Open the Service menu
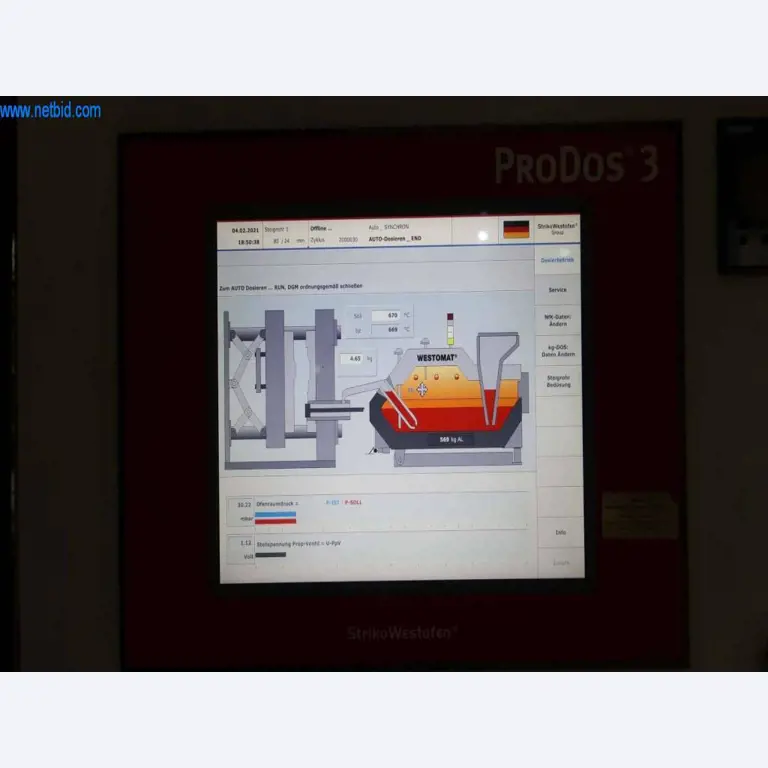 click(558, 290)
